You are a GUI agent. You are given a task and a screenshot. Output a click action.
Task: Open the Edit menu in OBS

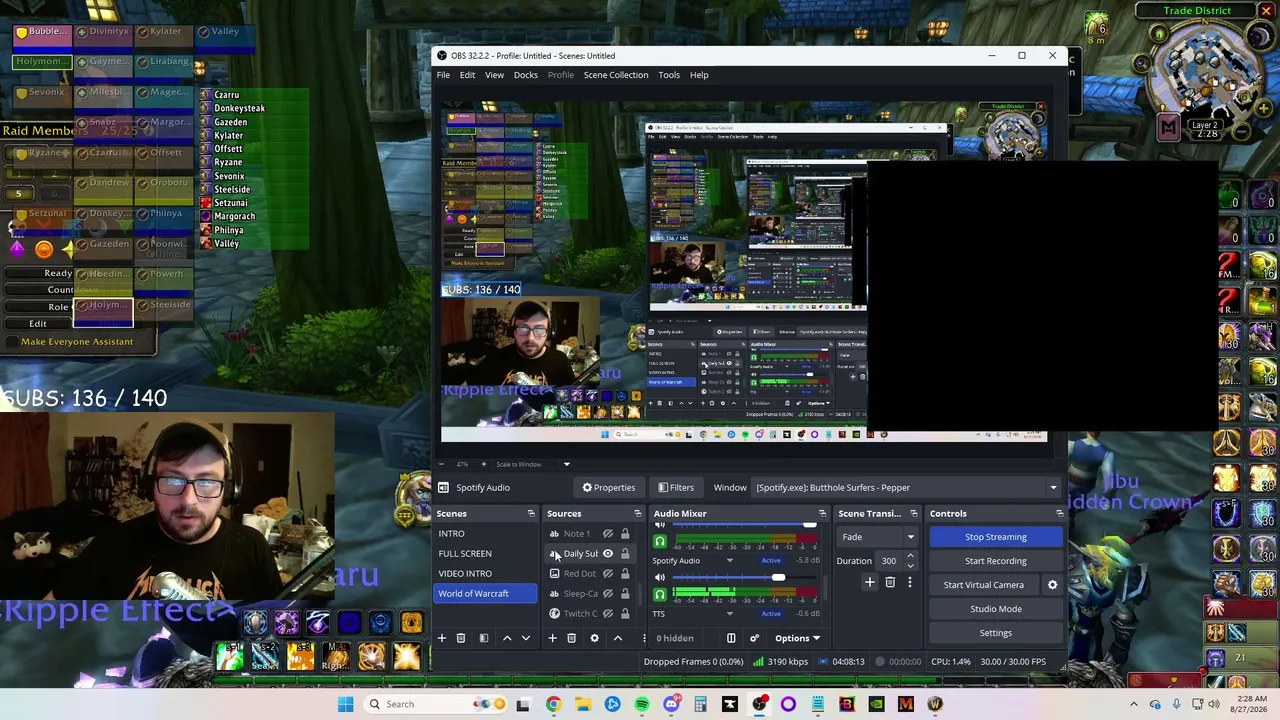[x=467, y=75]
